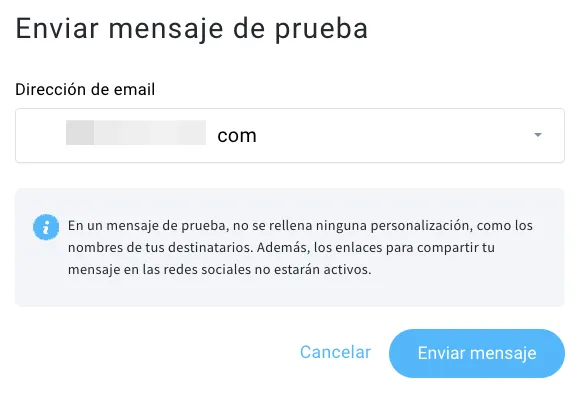Click the info line about "nombres de tus destinatarios"
This screenshot has height=399, width=587.
click(281, 247)
